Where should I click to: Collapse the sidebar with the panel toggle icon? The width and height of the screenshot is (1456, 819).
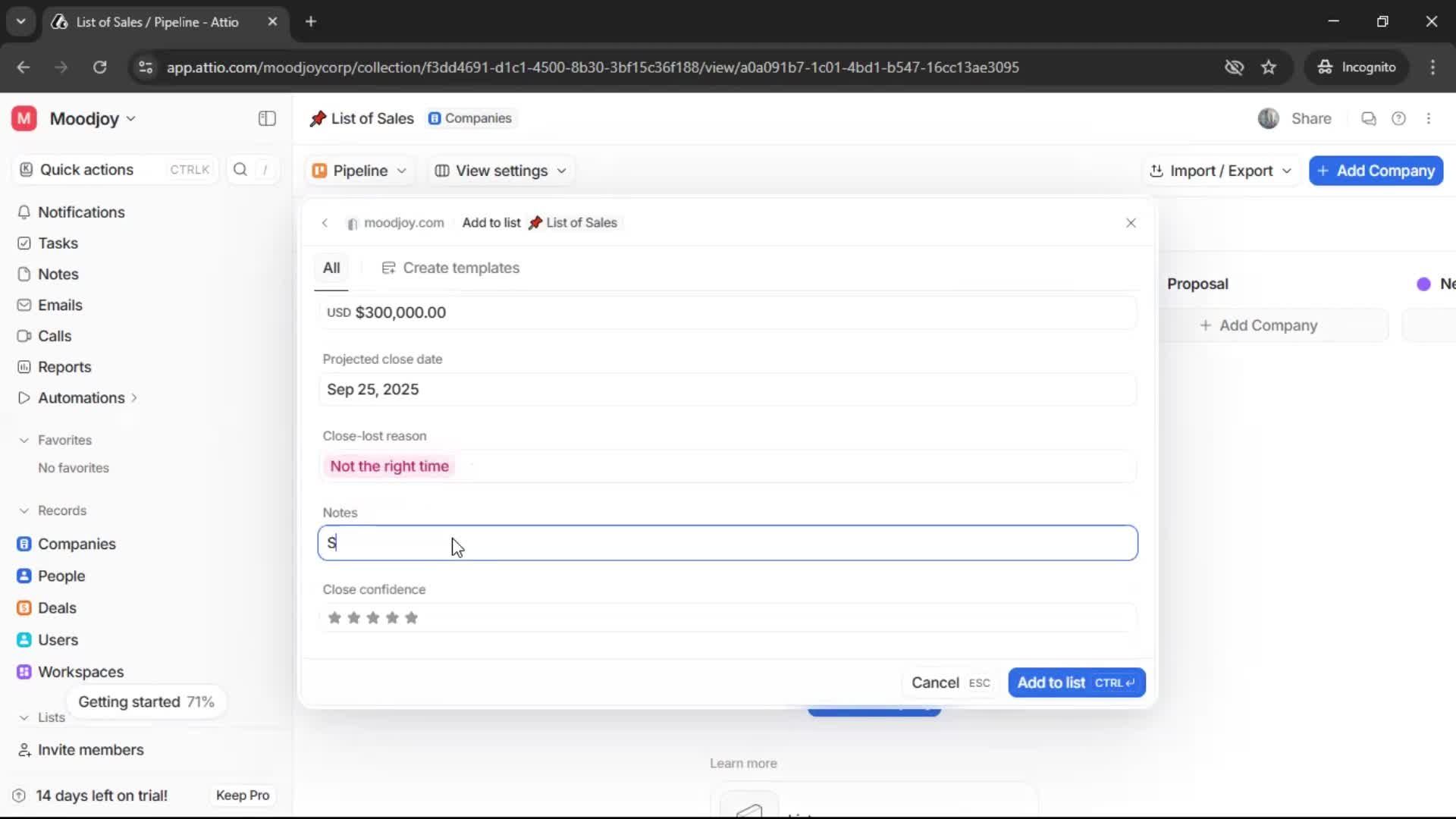[266, 118]
